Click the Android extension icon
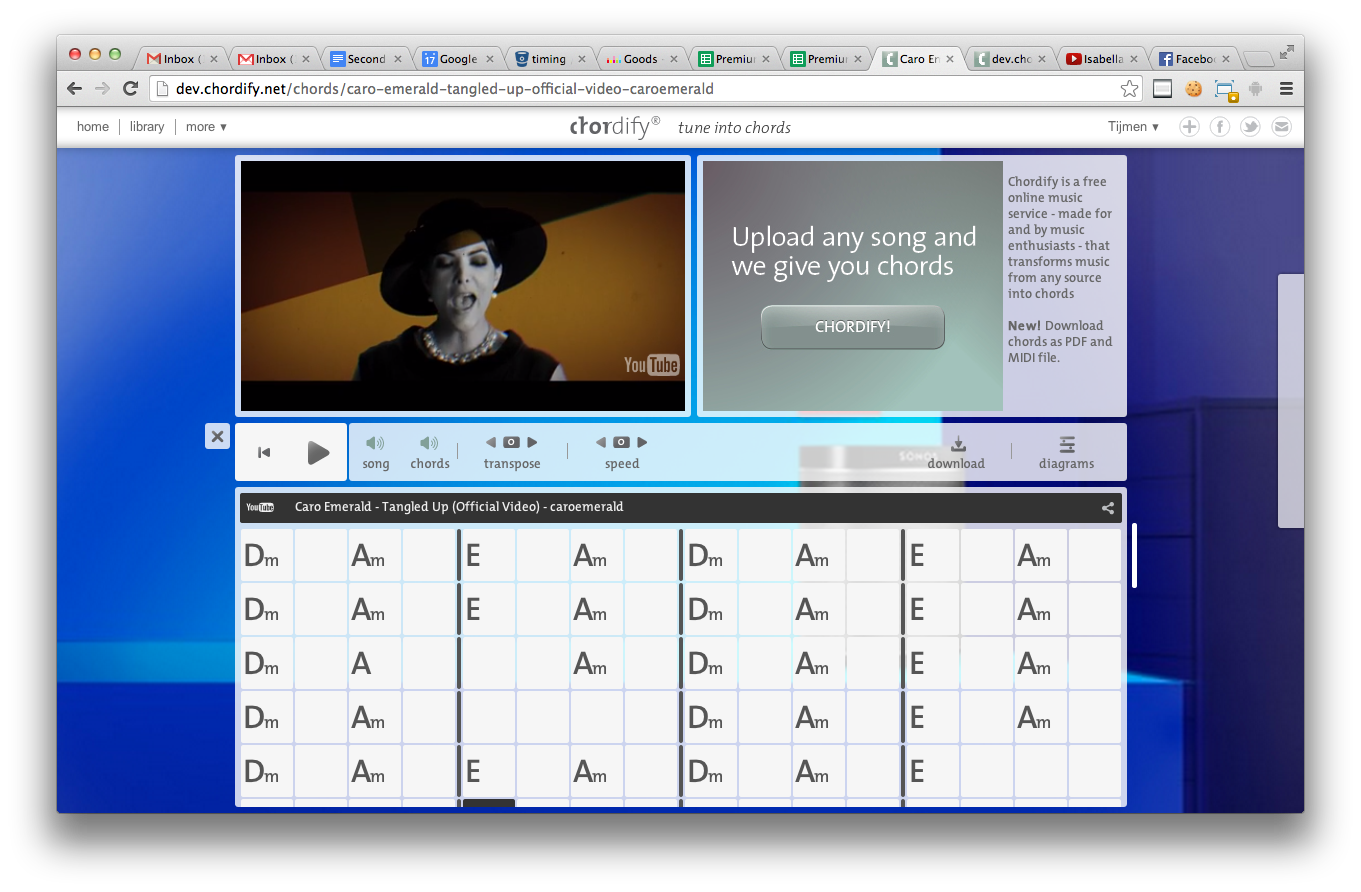 click(x=1256, y=89)
